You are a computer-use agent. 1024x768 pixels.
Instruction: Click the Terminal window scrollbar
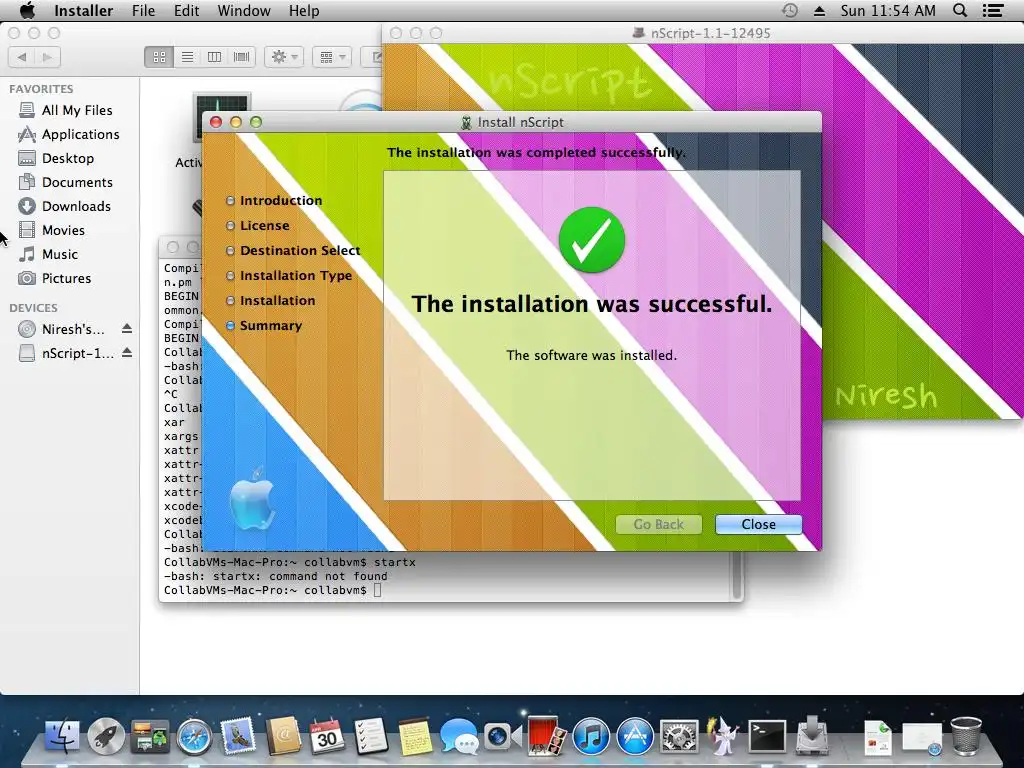pos(737,575)
